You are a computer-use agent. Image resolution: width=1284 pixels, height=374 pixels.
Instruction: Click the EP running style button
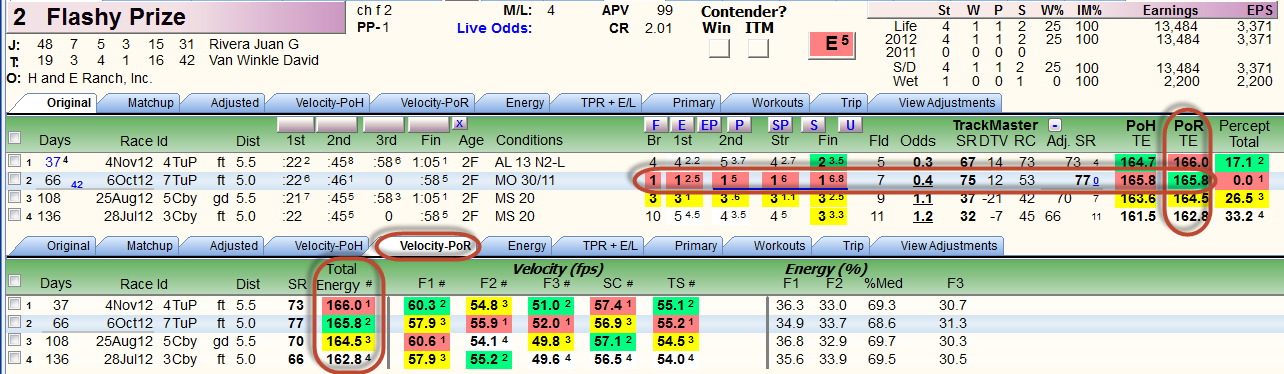pyautogui.click(x=709, y=125)
